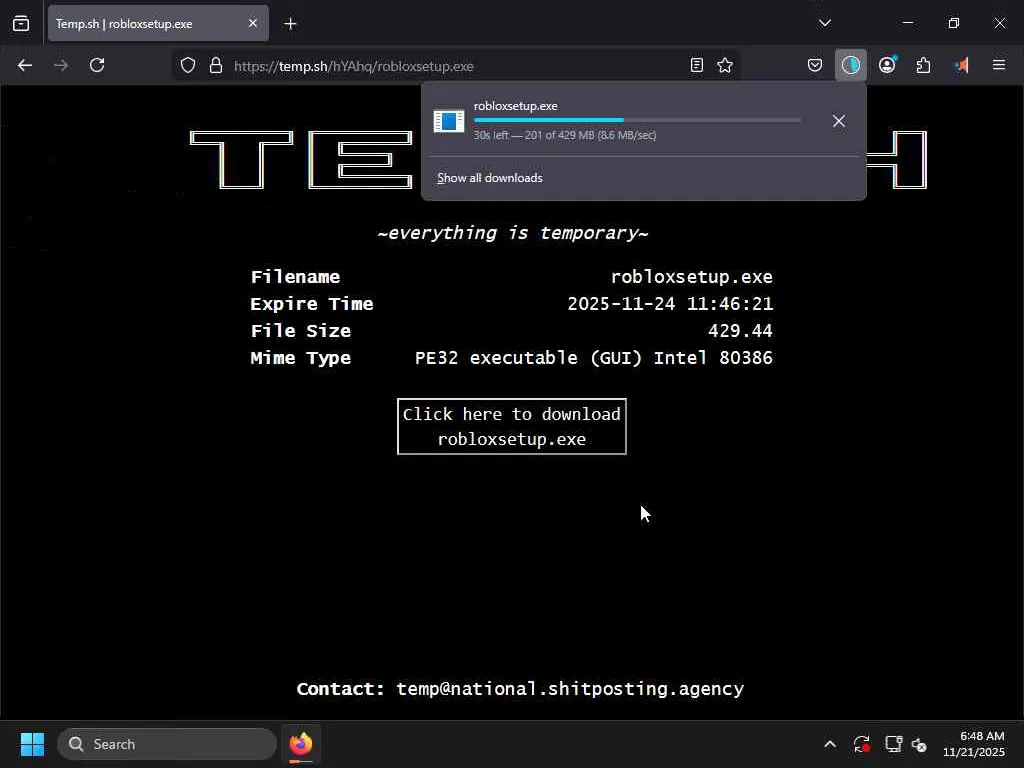Open Firefox account icon

[887, 65]
